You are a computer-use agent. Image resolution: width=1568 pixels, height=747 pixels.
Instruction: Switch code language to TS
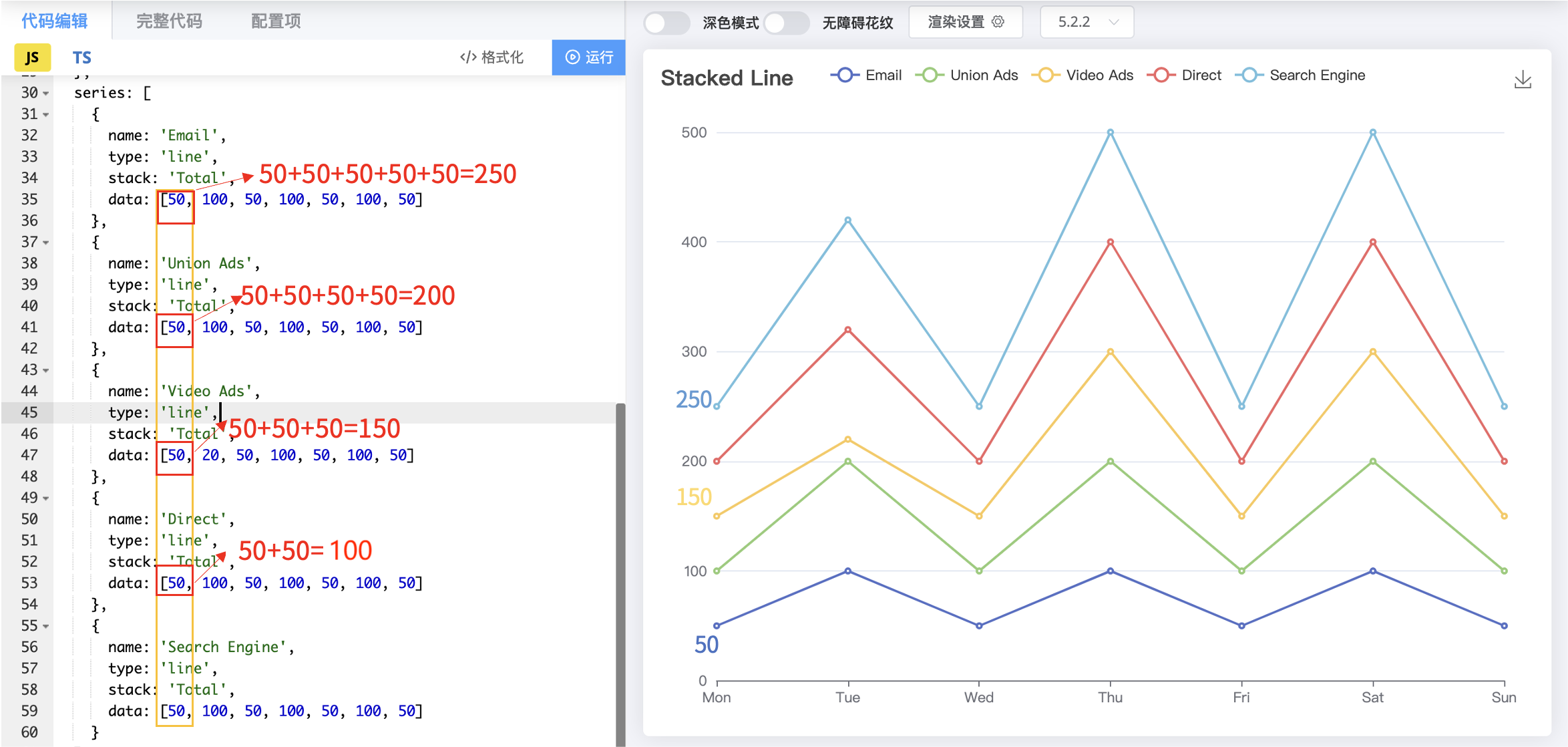coord(81,57)
